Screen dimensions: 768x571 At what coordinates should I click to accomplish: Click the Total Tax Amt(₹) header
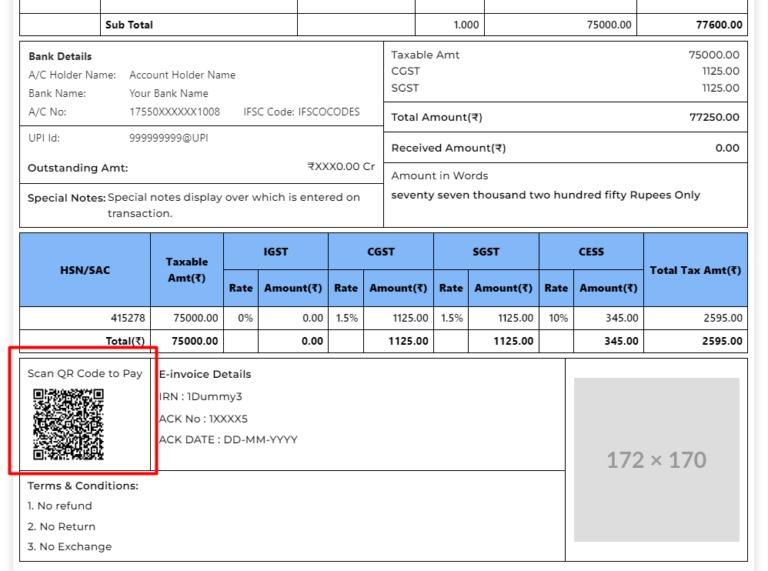(x=695, y=270)
